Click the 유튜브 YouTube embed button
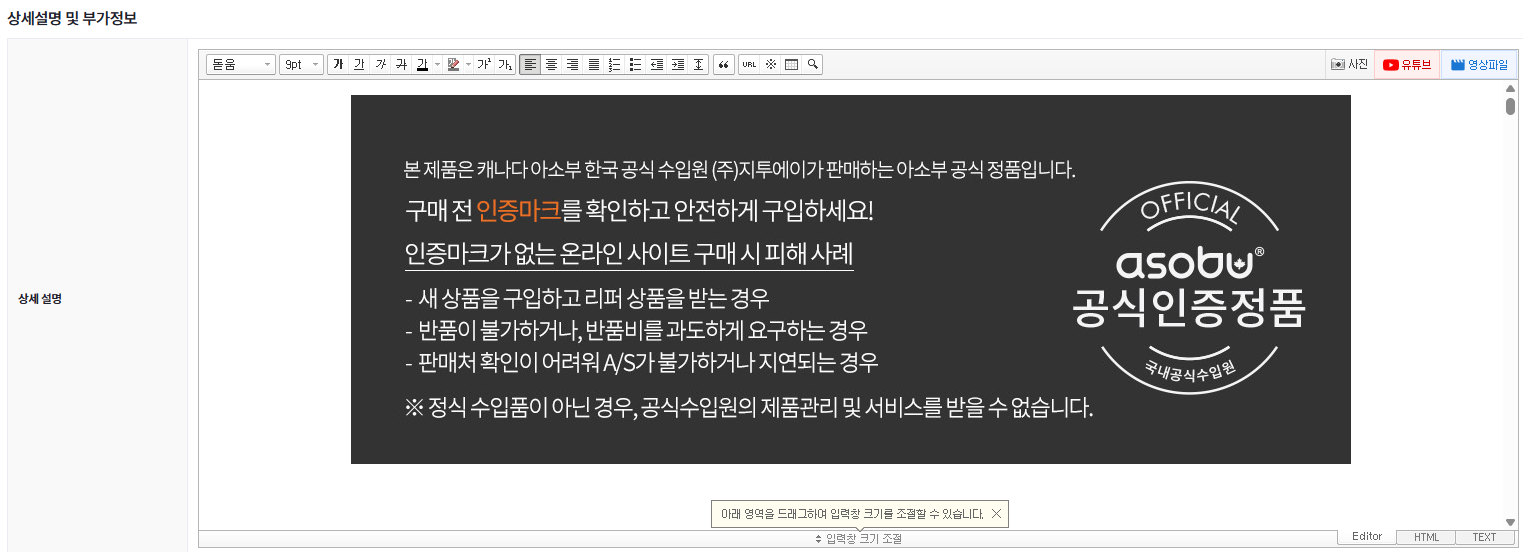Viewport: 1523px width, 552px height. pyautogui.click(x=1407, y=64)
